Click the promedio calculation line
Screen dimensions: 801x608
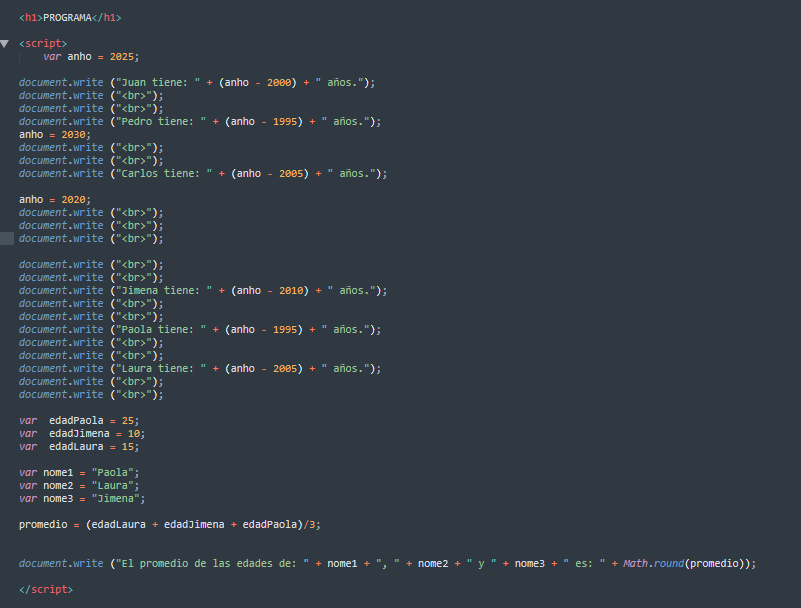point(170,524)
